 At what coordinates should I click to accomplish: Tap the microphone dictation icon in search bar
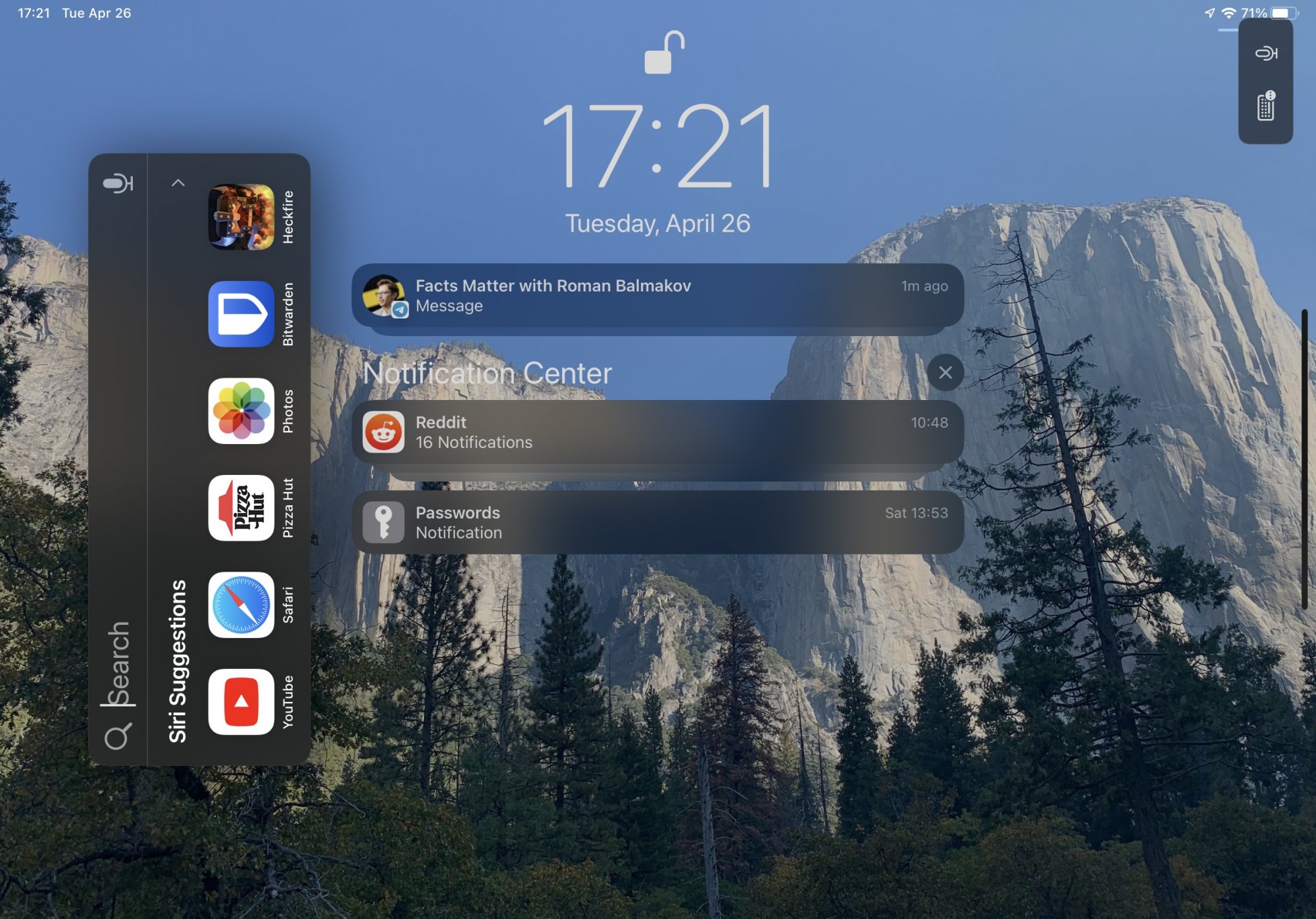(x=118, y=183)
